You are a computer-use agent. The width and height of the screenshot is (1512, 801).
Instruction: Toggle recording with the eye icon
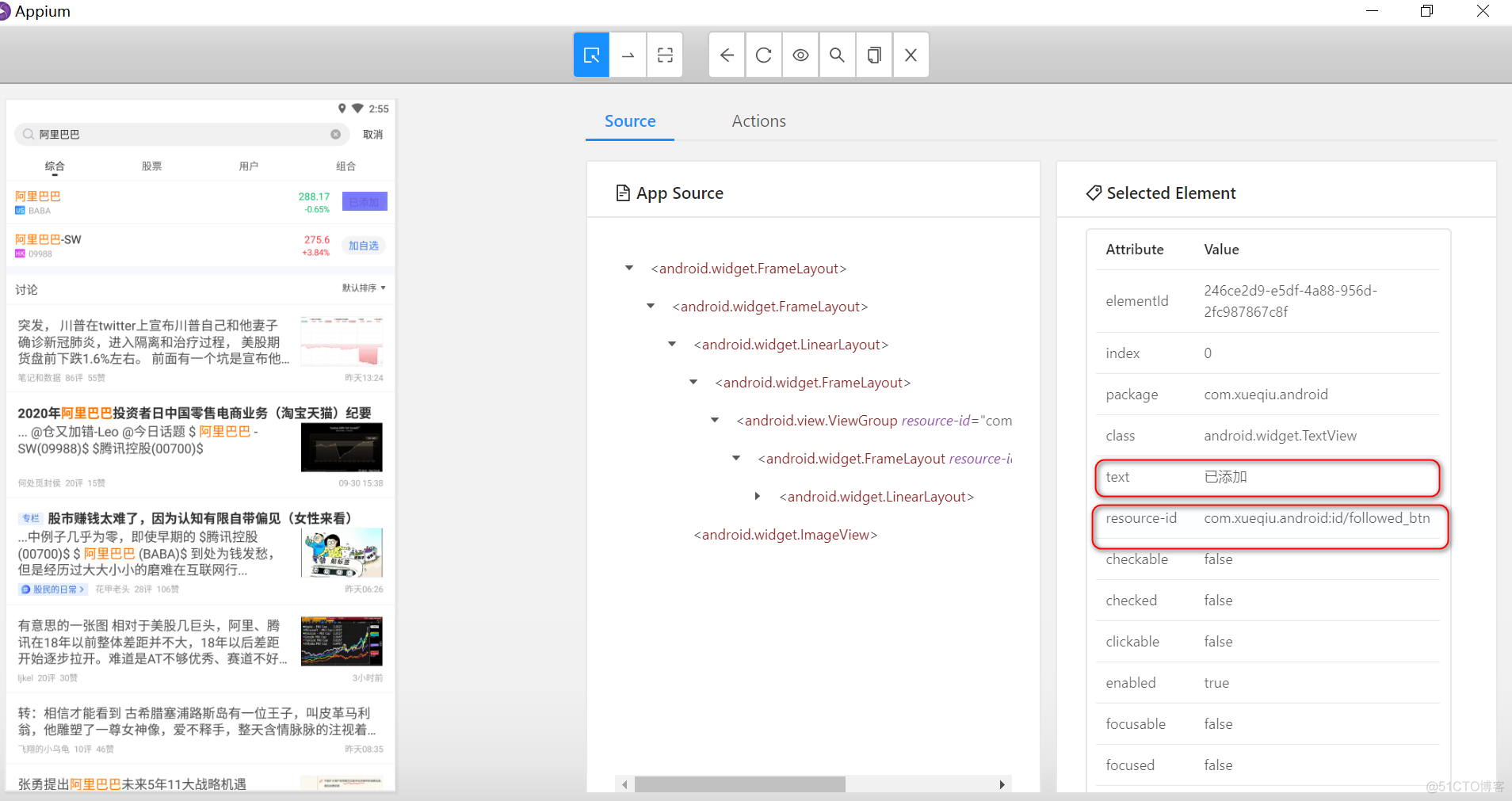(801, 55)
